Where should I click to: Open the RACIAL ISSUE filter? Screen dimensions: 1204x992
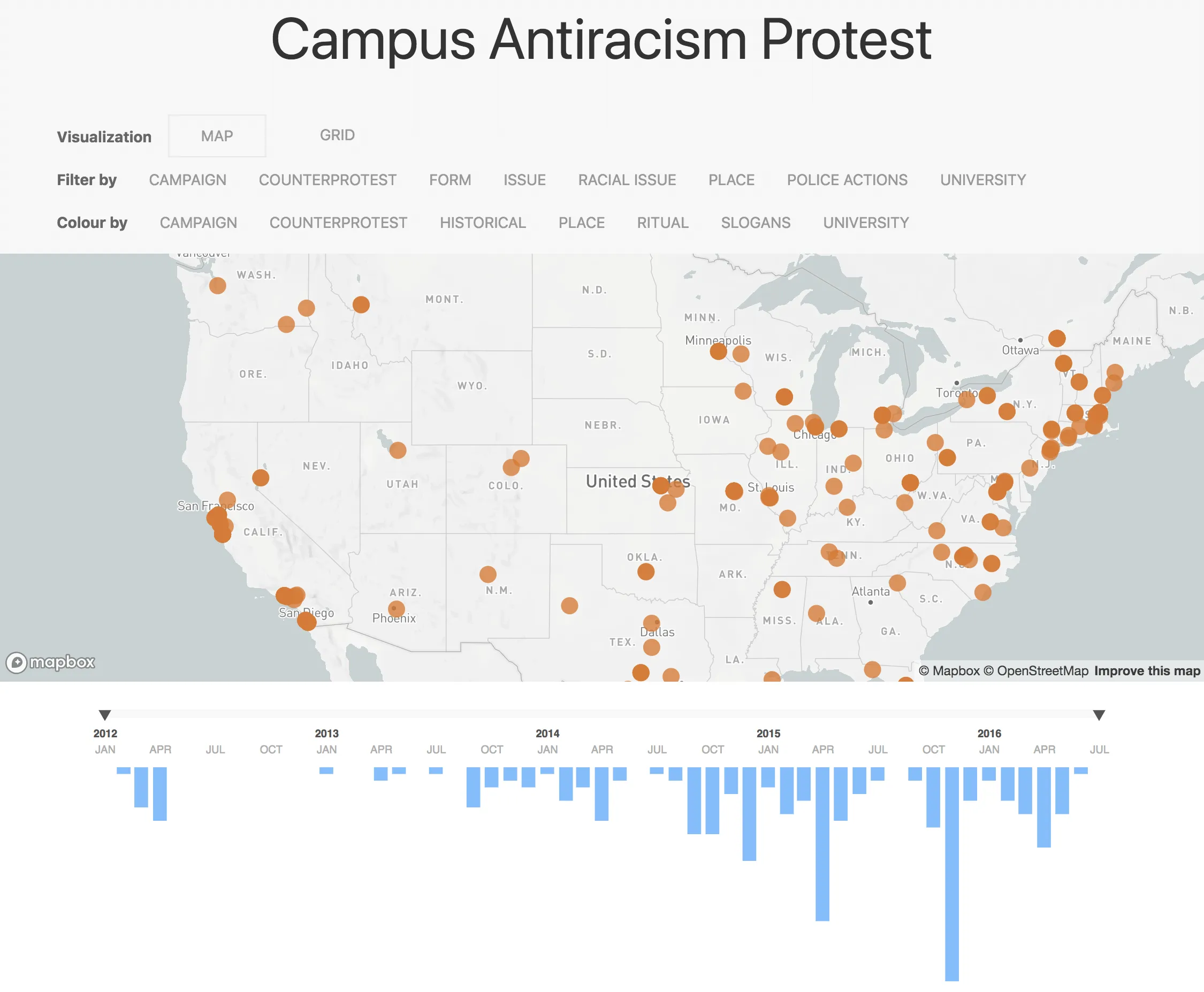[627, 180]
